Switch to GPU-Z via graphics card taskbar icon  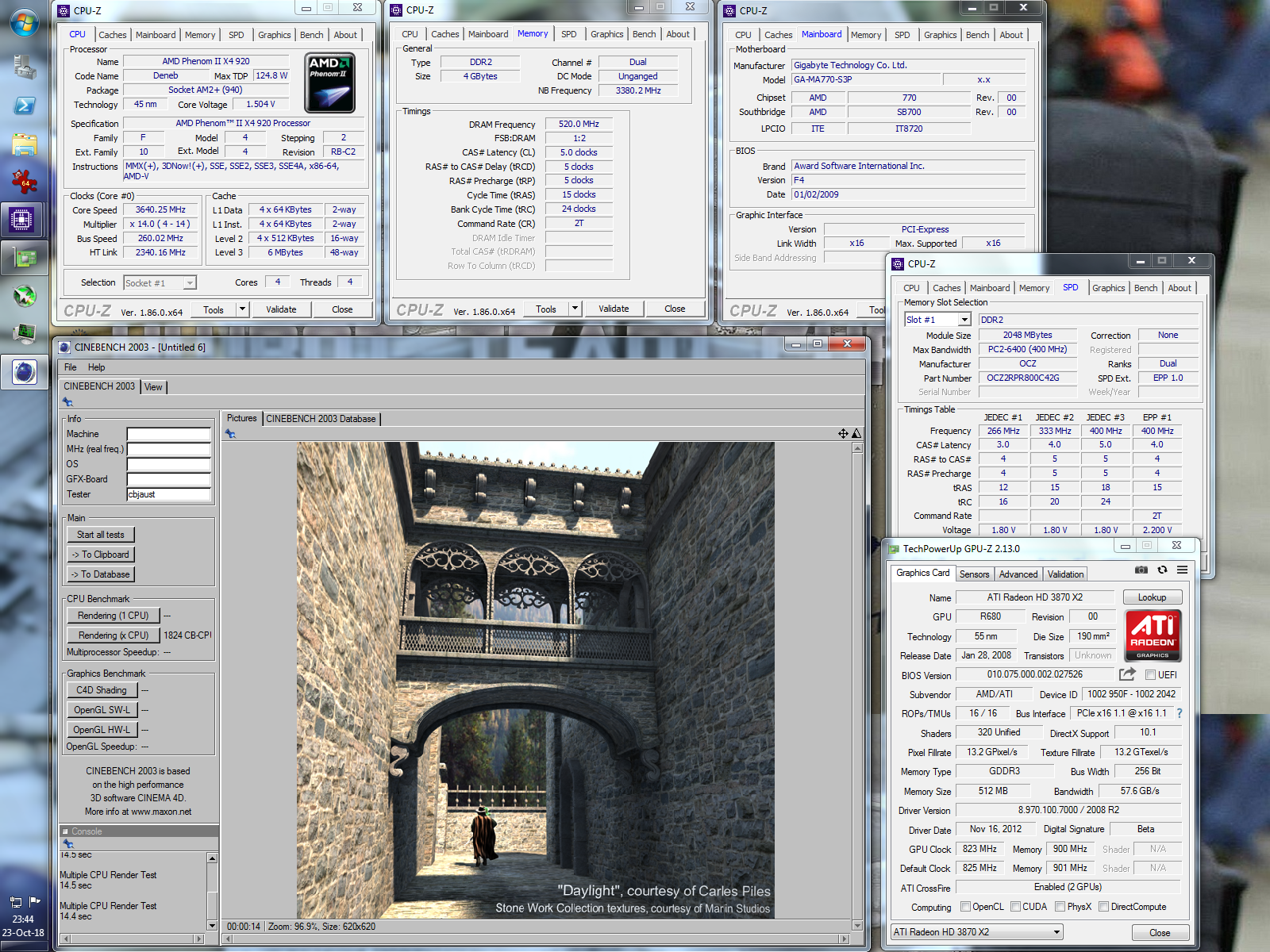pos(25,257)
